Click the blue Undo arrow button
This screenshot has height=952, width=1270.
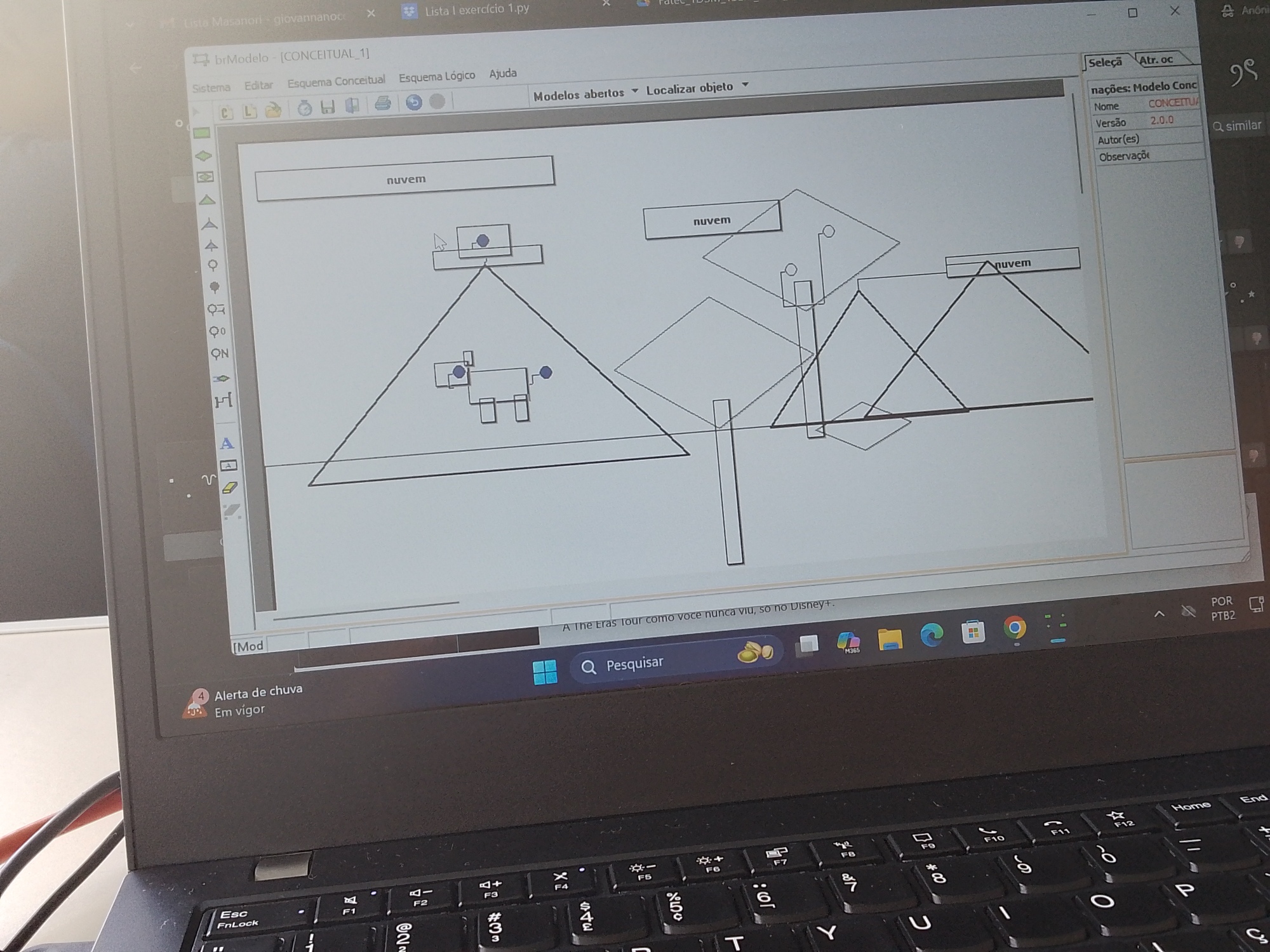pos(414,102)
